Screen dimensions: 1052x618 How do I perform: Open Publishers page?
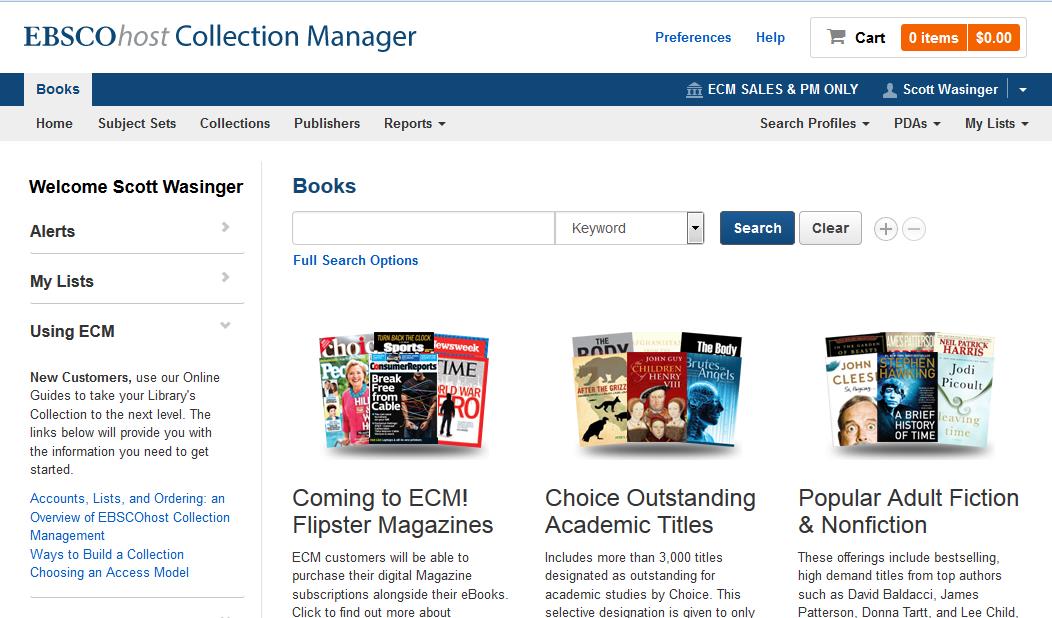(327, 123)
